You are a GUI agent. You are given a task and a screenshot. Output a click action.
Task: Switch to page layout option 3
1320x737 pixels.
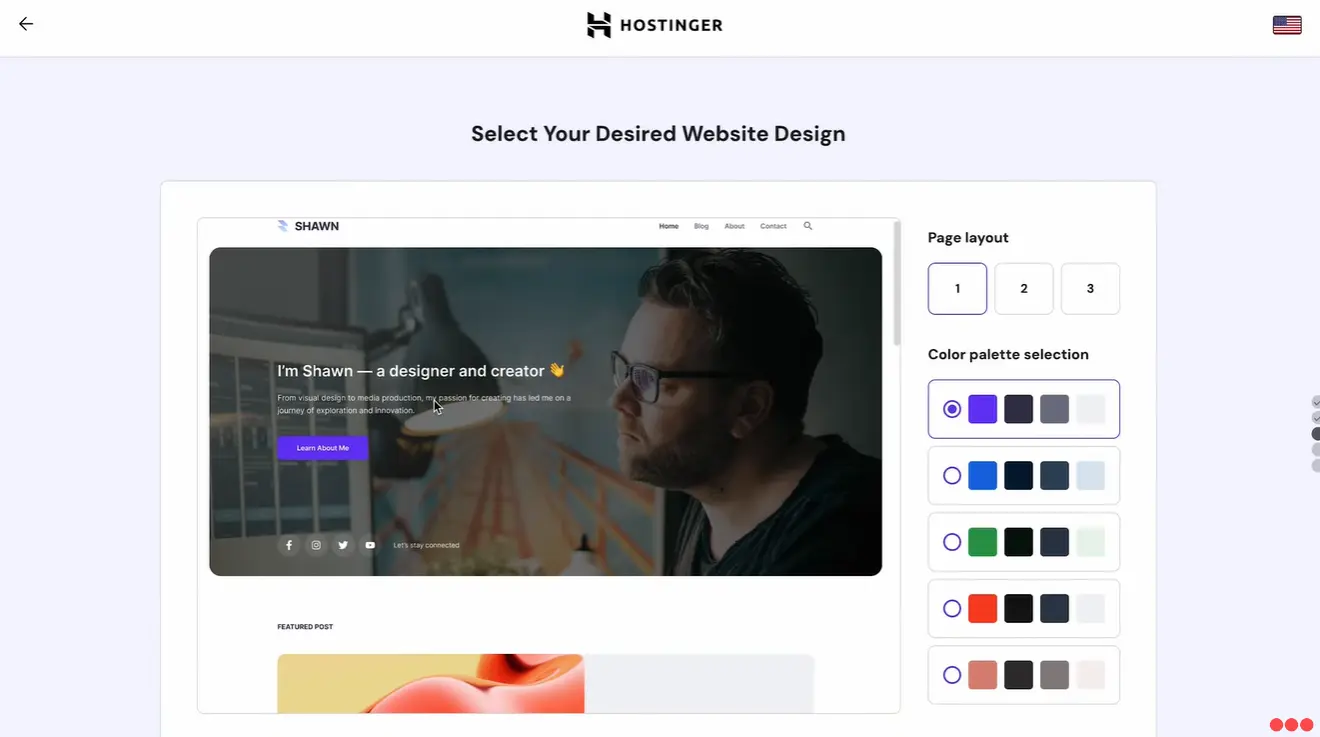(1090, 288)
